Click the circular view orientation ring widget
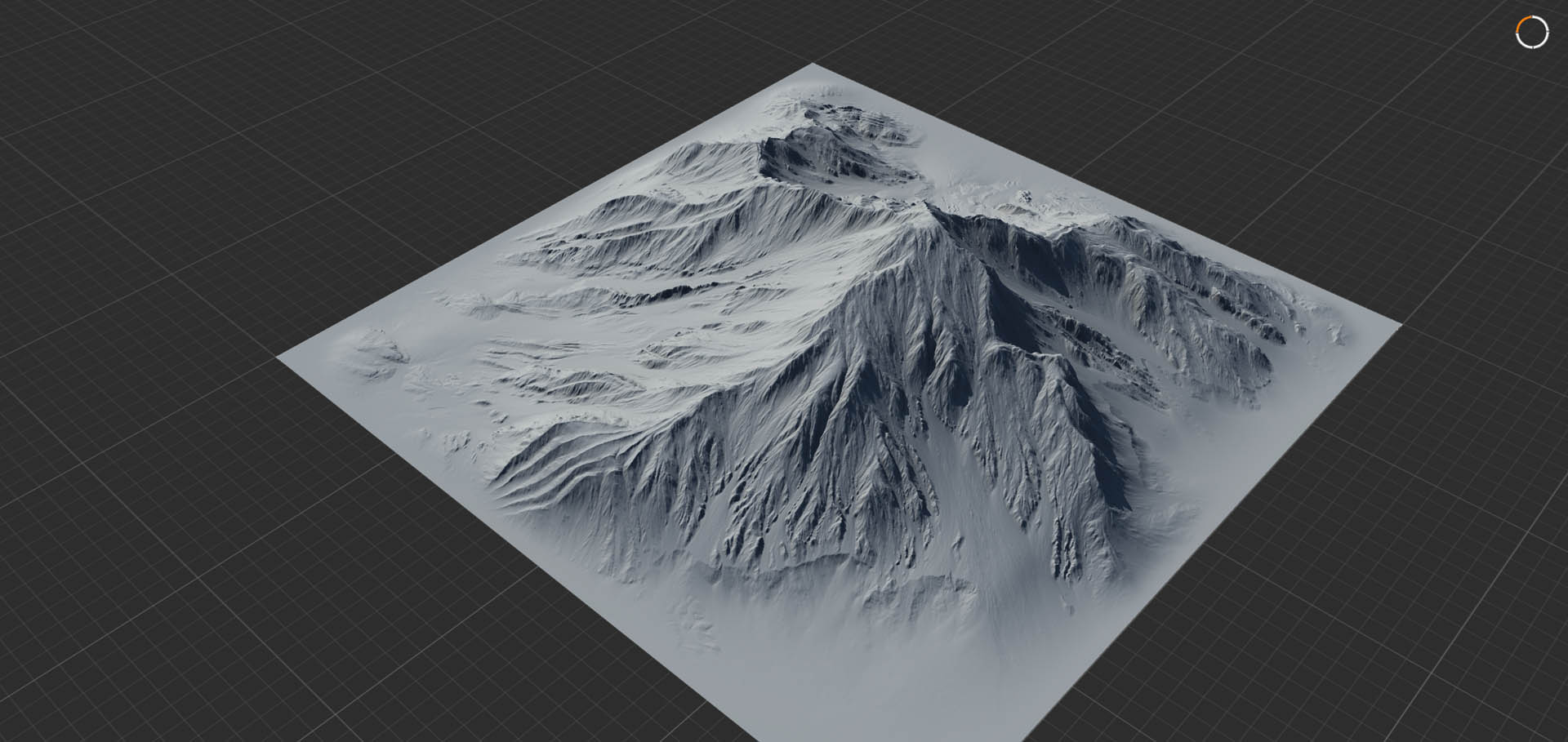The width and height of the screenshot is (1568, 742). [1532, 33]
